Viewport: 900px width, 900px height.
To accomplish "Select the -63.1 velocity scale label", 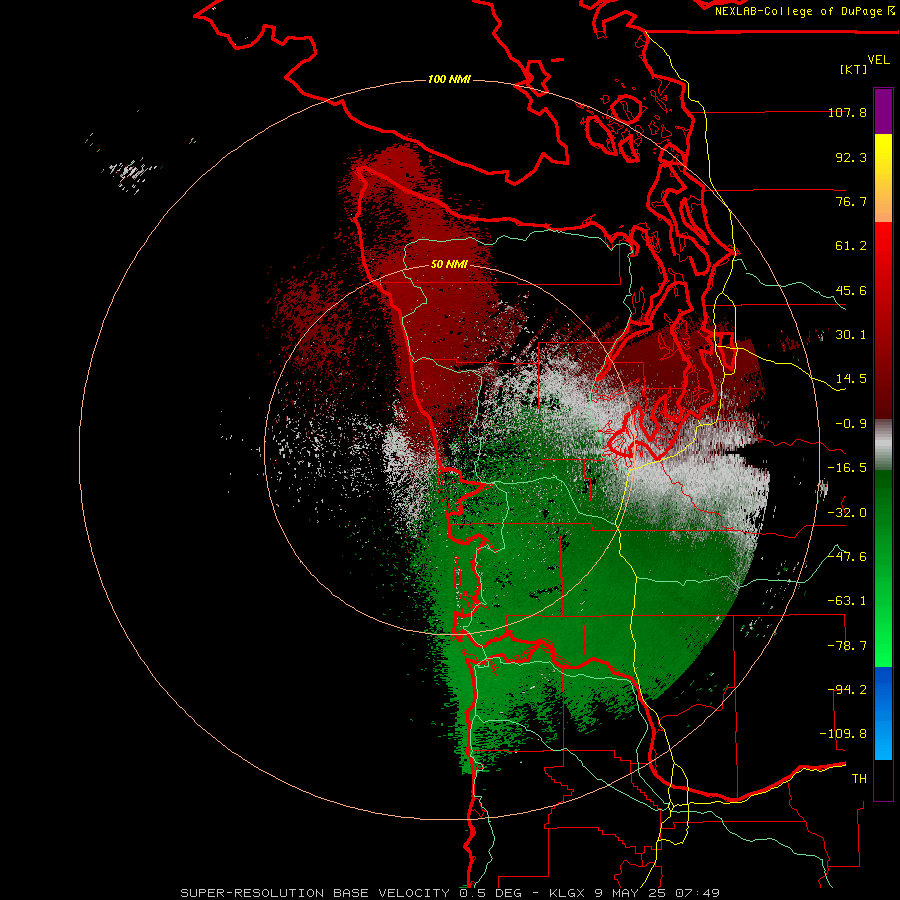I will [x=847, y=601].
